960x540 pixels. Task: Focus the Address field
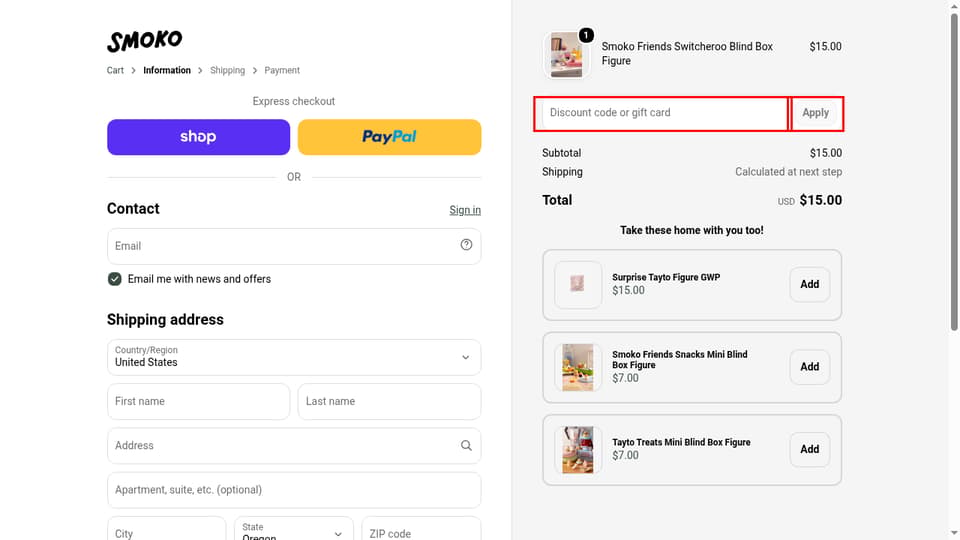point(294,446)
